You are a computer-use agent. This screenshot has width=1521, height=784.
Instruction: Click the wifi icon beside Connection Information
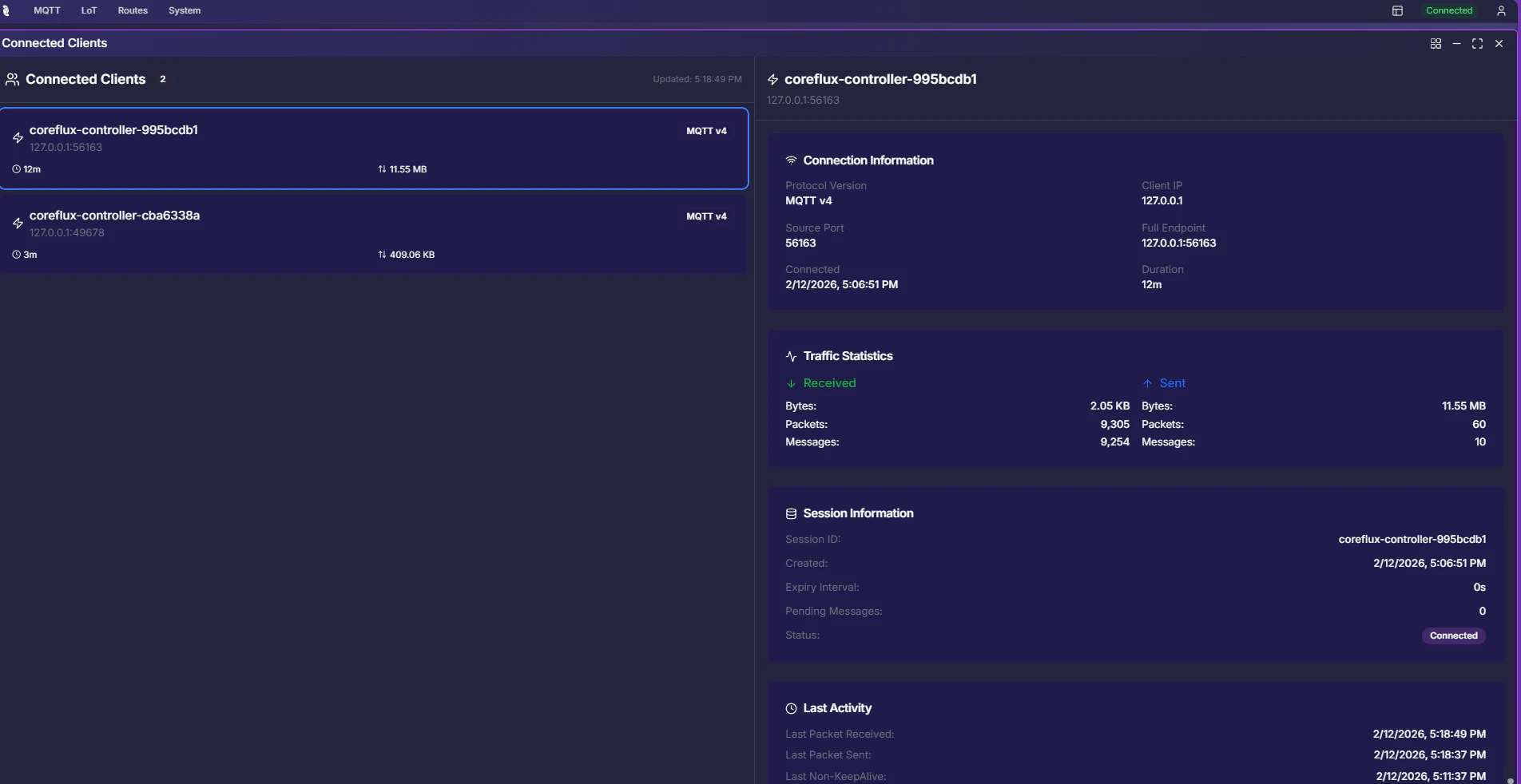(x=790, y=160)
